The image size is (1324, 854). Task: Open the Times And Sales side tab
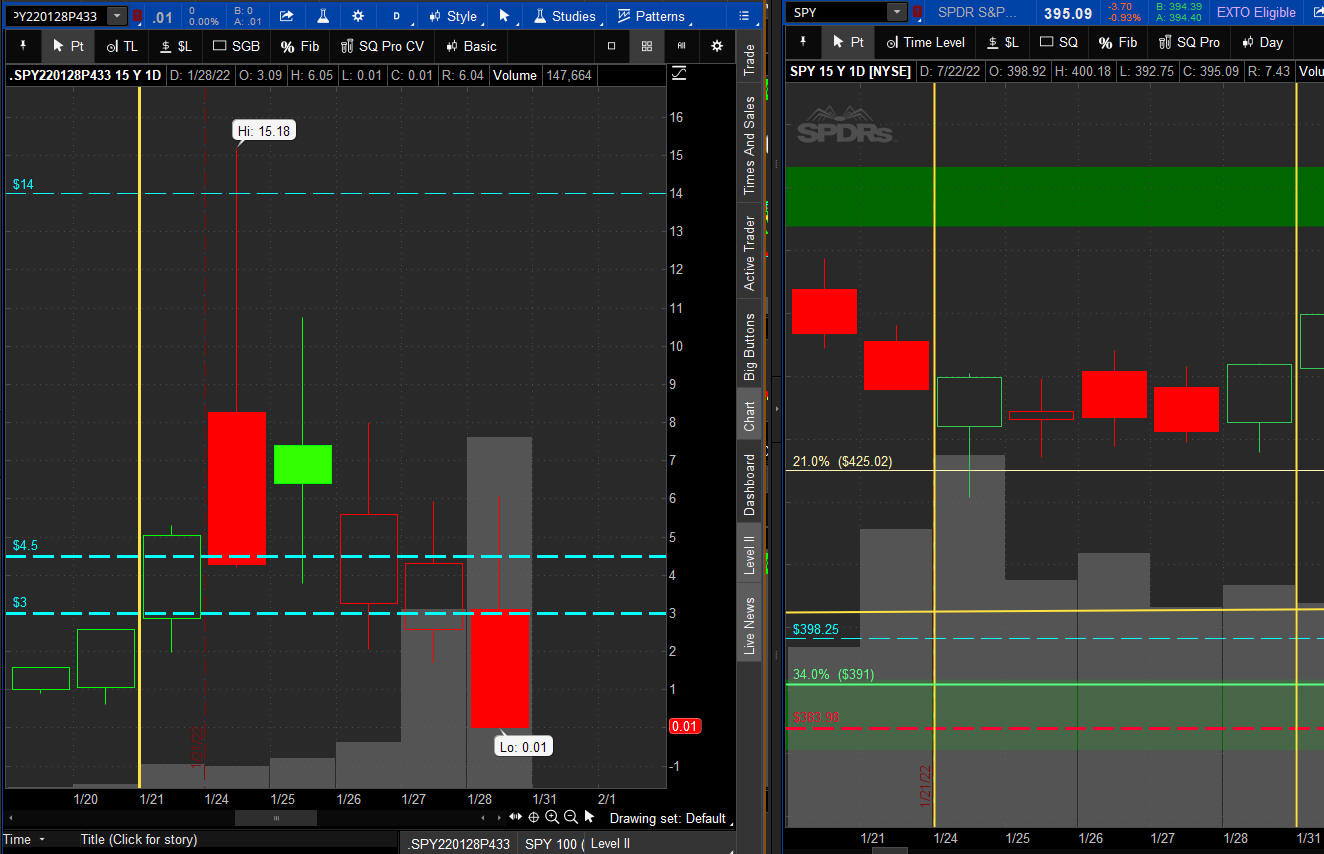[x=749, y=145]
